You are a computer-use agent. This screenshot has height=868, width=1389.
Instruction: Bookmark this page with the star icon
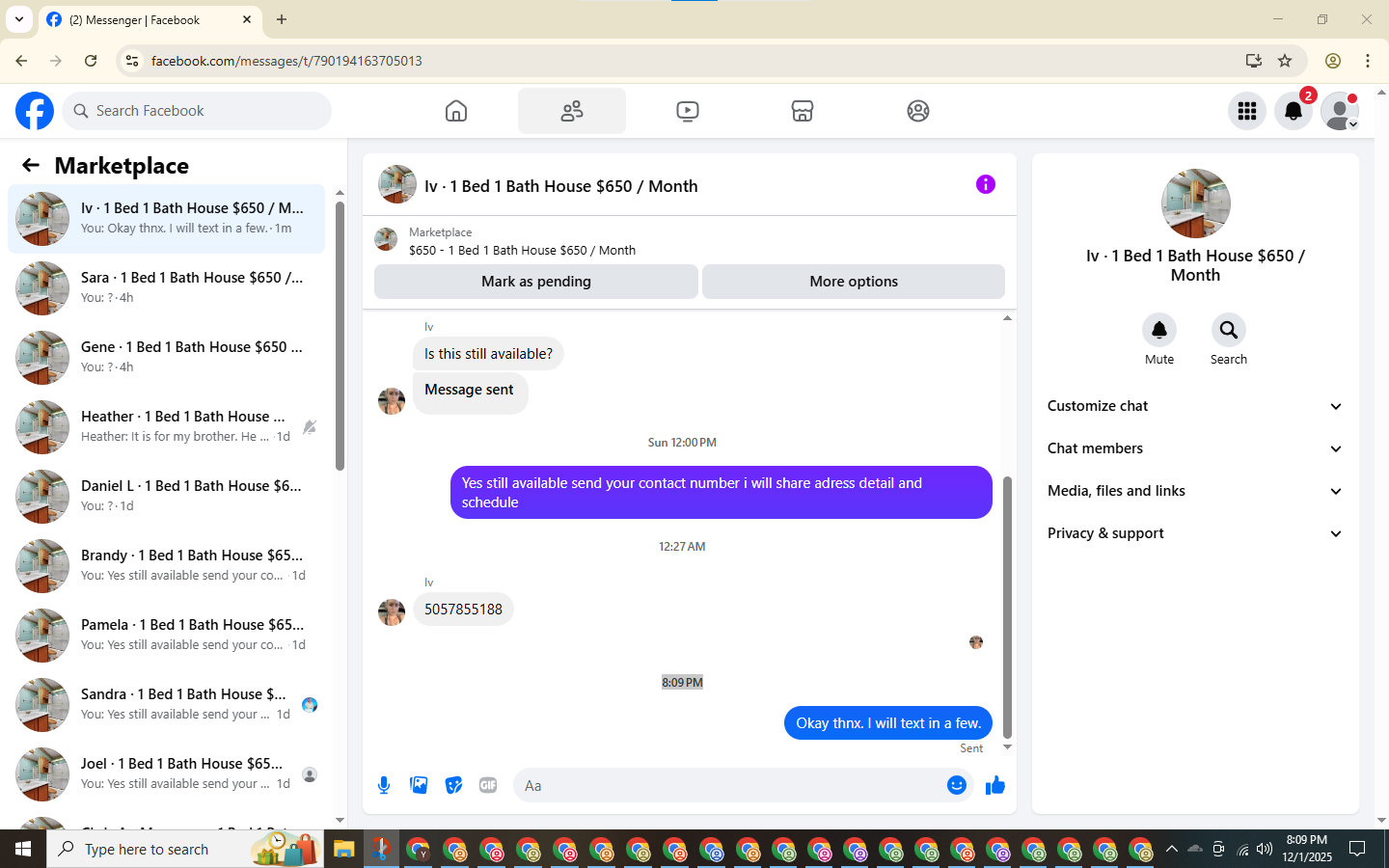(x=1285, y=61)
